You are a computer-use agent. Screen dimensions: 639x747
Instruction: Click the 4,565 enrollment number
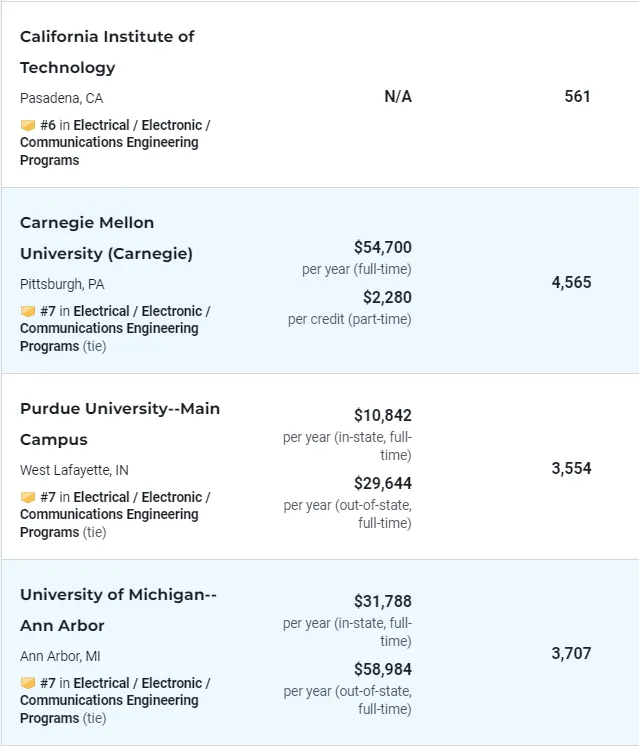point(571,283)
